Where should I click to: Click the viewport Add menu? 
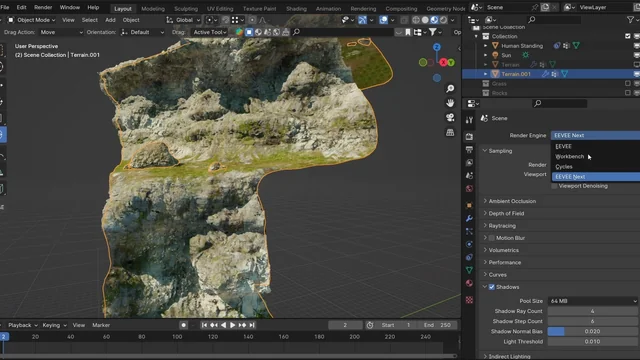110,20
